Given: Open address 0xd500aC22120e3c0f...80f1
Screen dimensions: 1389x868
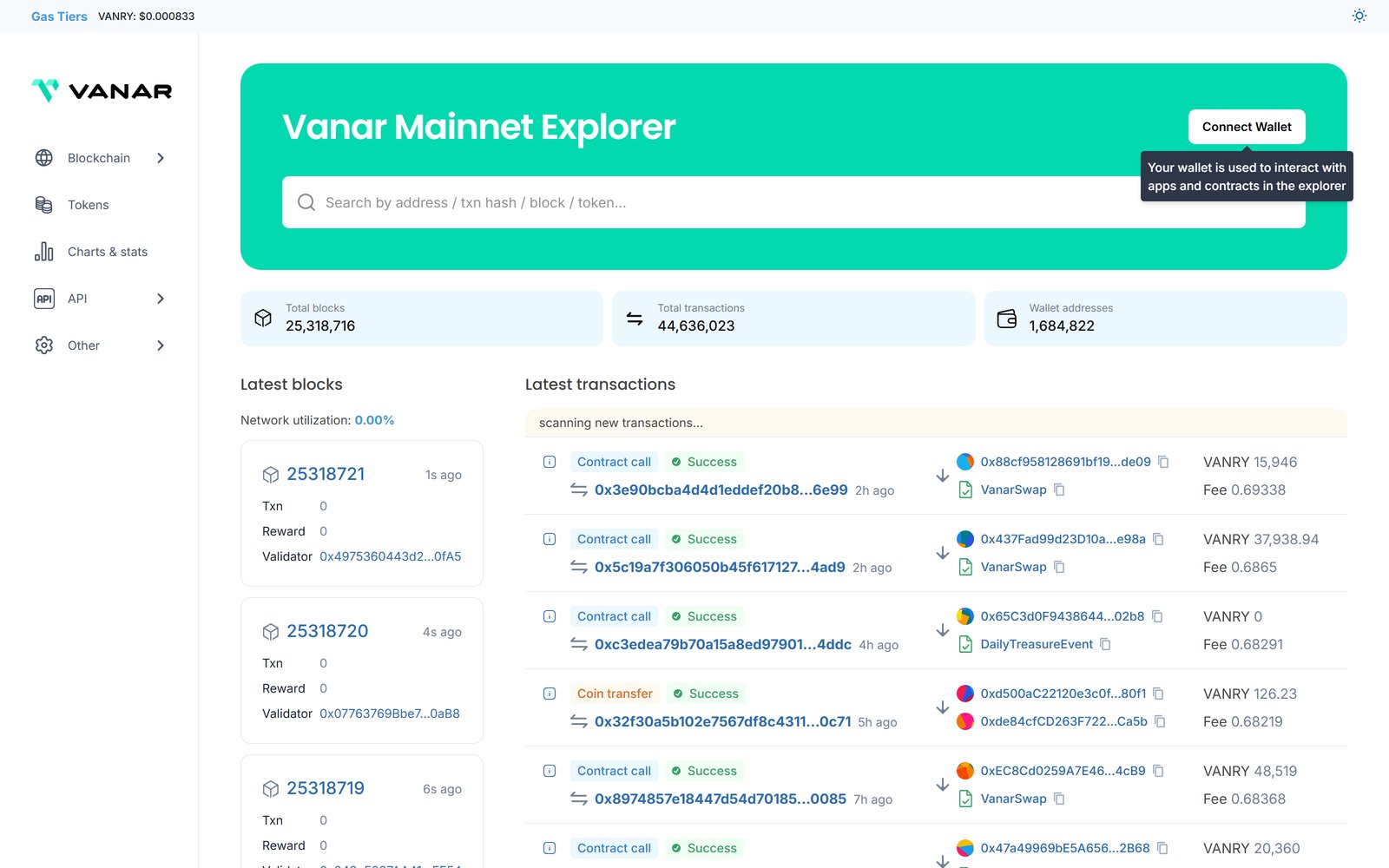Looking at the screenshot, I should (x=1063, y=694).
